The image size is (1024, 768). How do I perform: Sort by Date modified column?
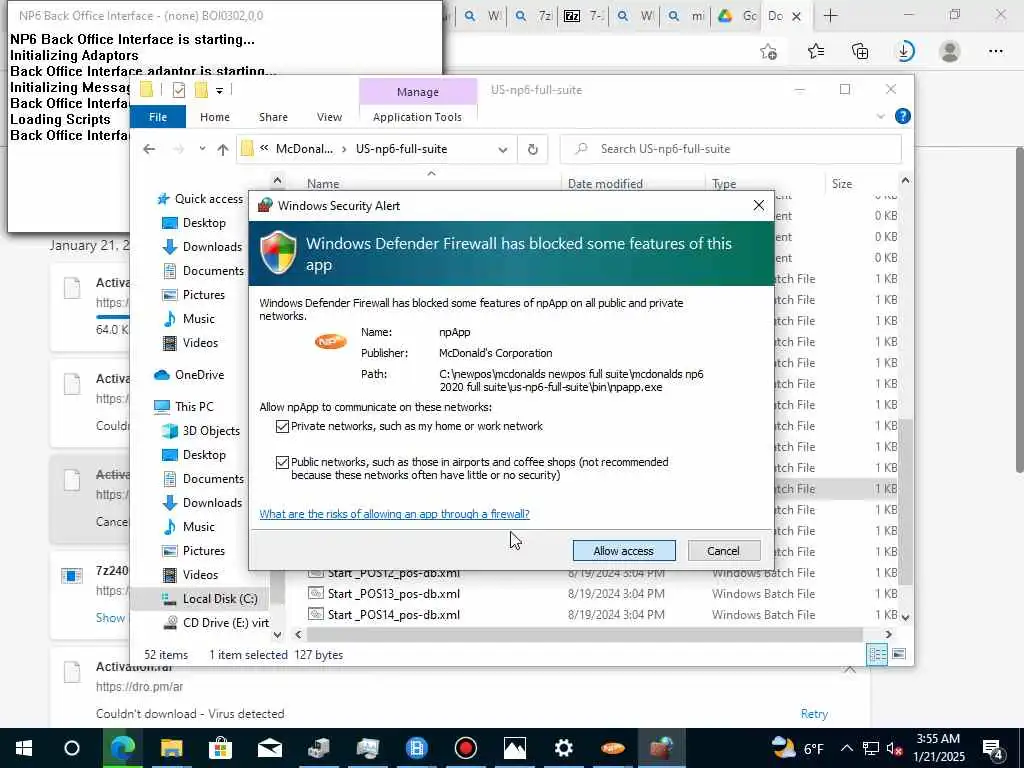tap(605, 184)
